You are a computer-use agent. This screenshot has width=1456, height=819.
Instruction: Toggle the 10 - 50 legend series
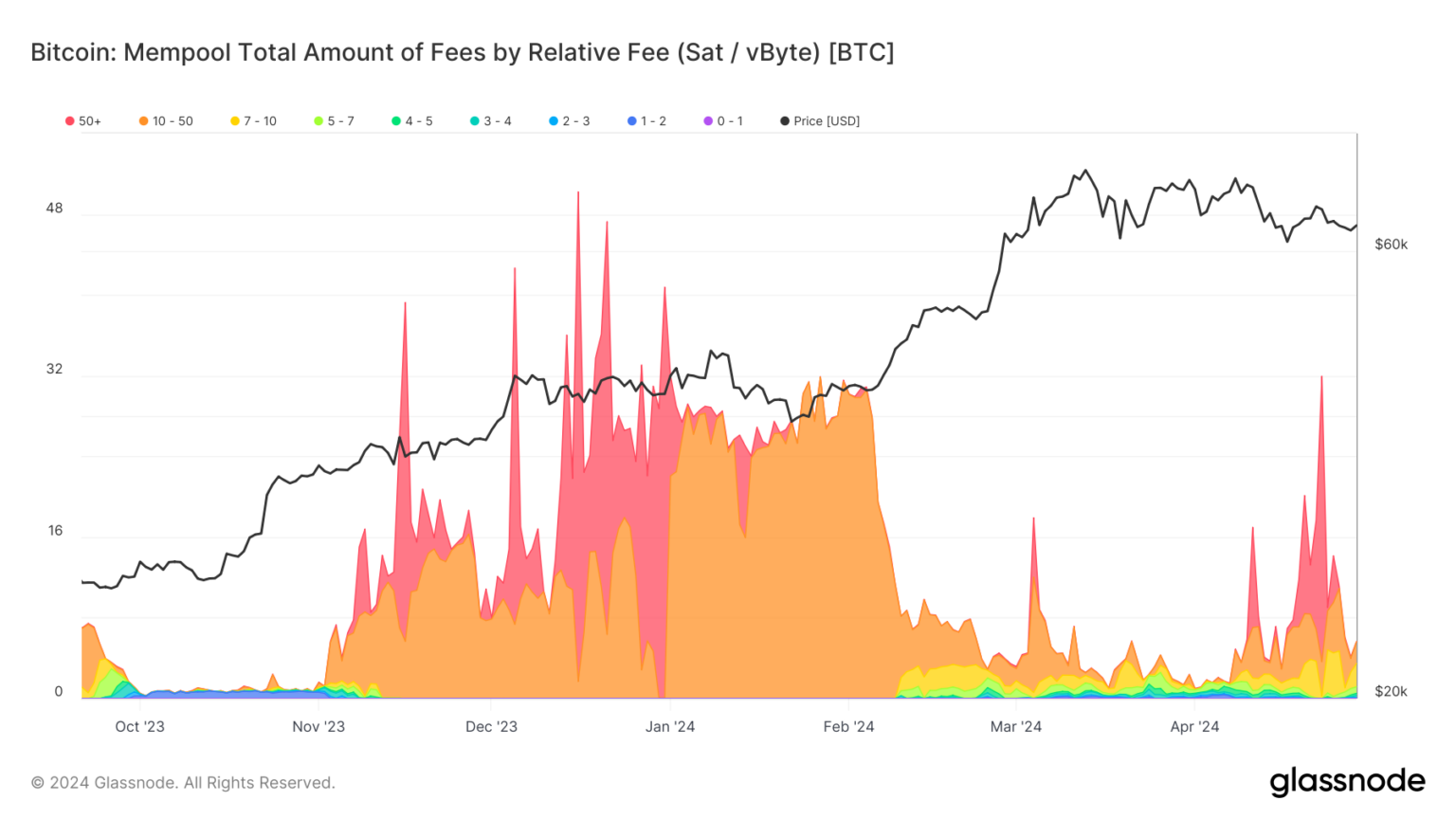click(x=166, y=121)
